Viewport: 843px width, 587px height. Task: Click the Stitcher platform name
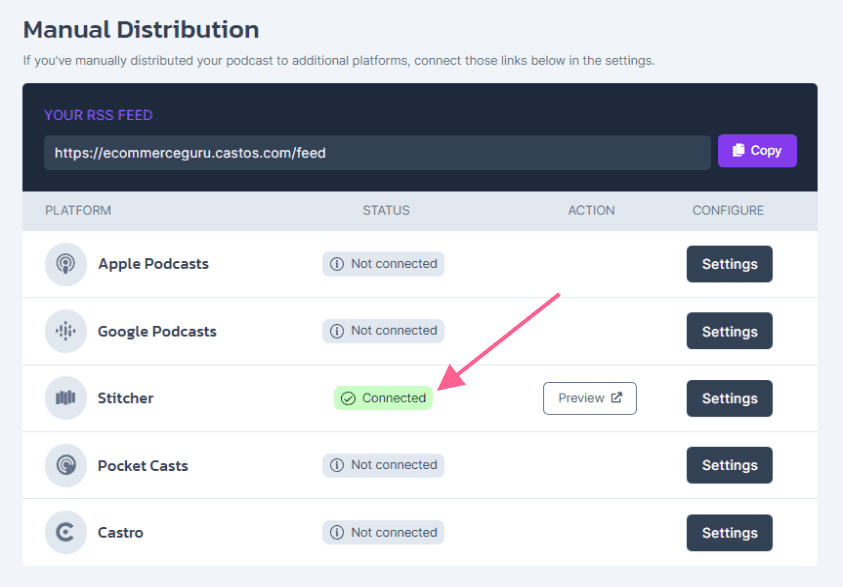[125, 398]
